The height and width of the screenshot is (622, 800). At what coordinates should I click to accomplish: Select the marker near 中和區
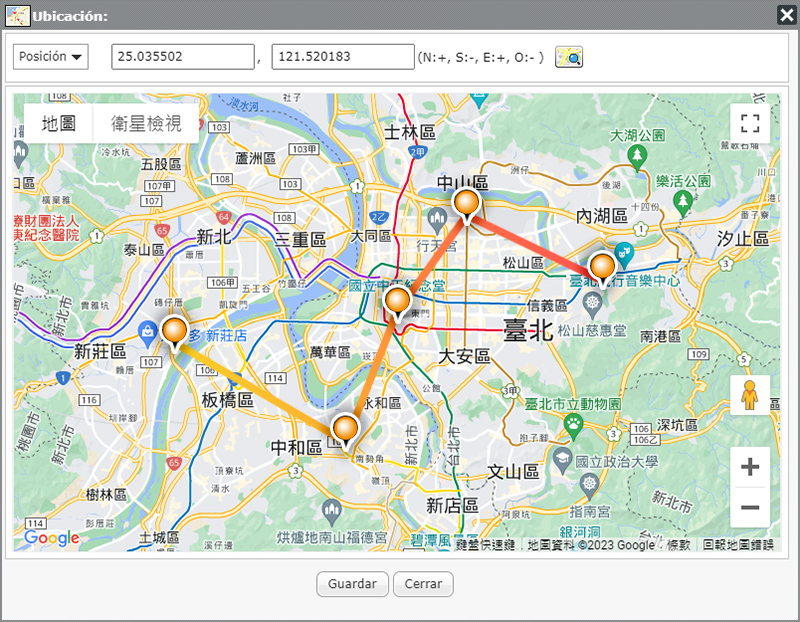(x=345, y=431)
